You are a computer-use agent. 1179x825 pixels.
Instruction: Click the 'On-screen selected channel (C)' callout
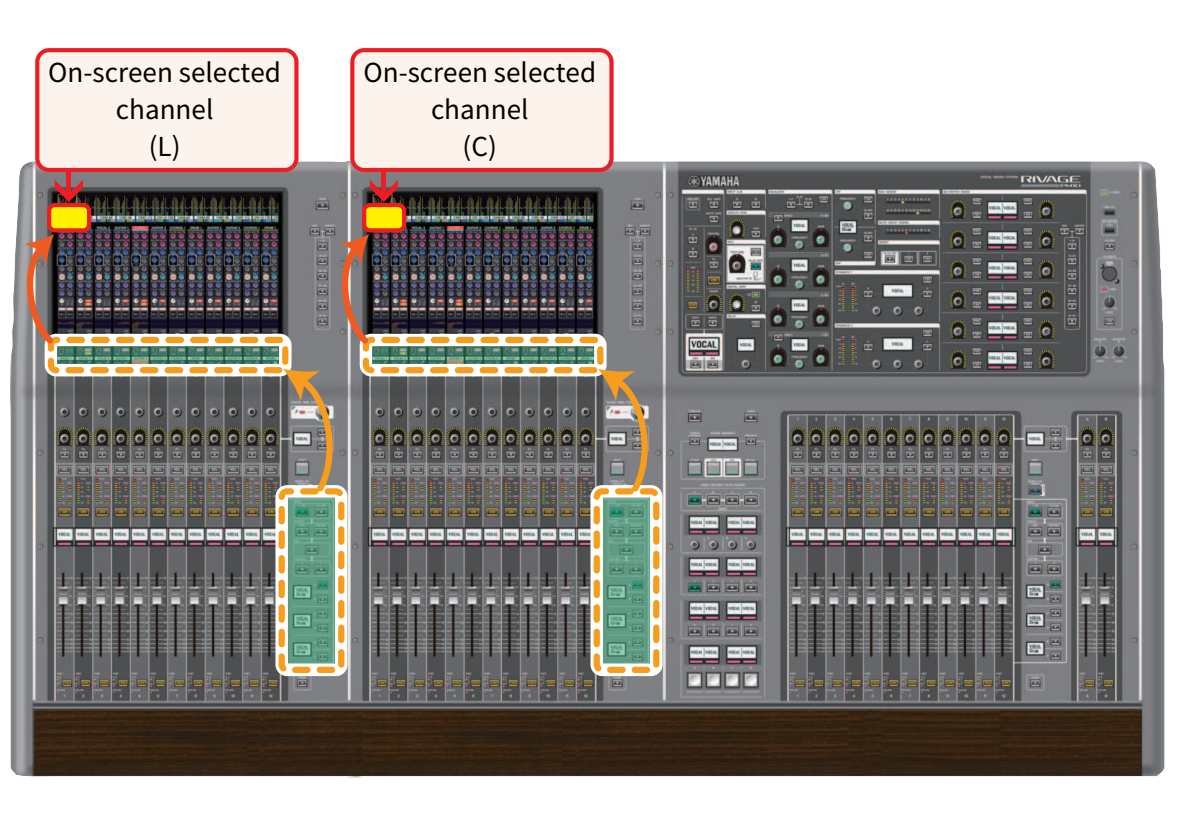481,109
